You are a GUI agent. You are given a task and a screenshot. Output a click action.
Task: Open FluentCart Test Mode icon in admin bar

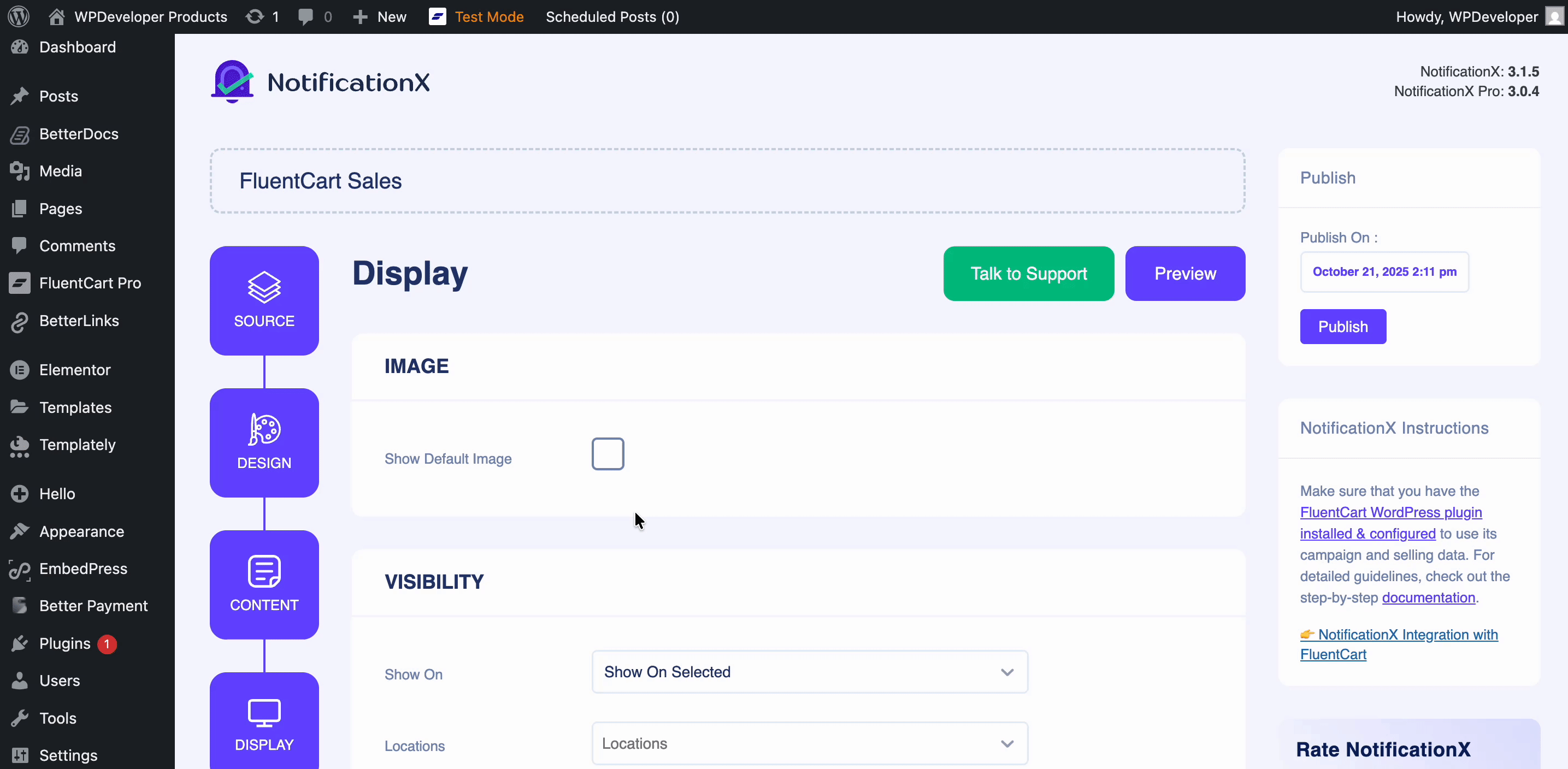(x=437, y=16)
